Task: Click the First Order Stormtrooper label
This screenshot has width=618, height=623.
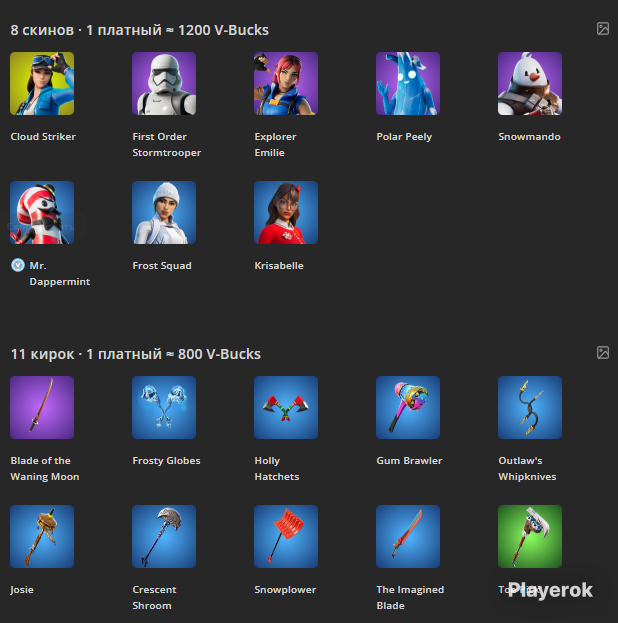Action: pyautogui.click(x=167, y=145)
